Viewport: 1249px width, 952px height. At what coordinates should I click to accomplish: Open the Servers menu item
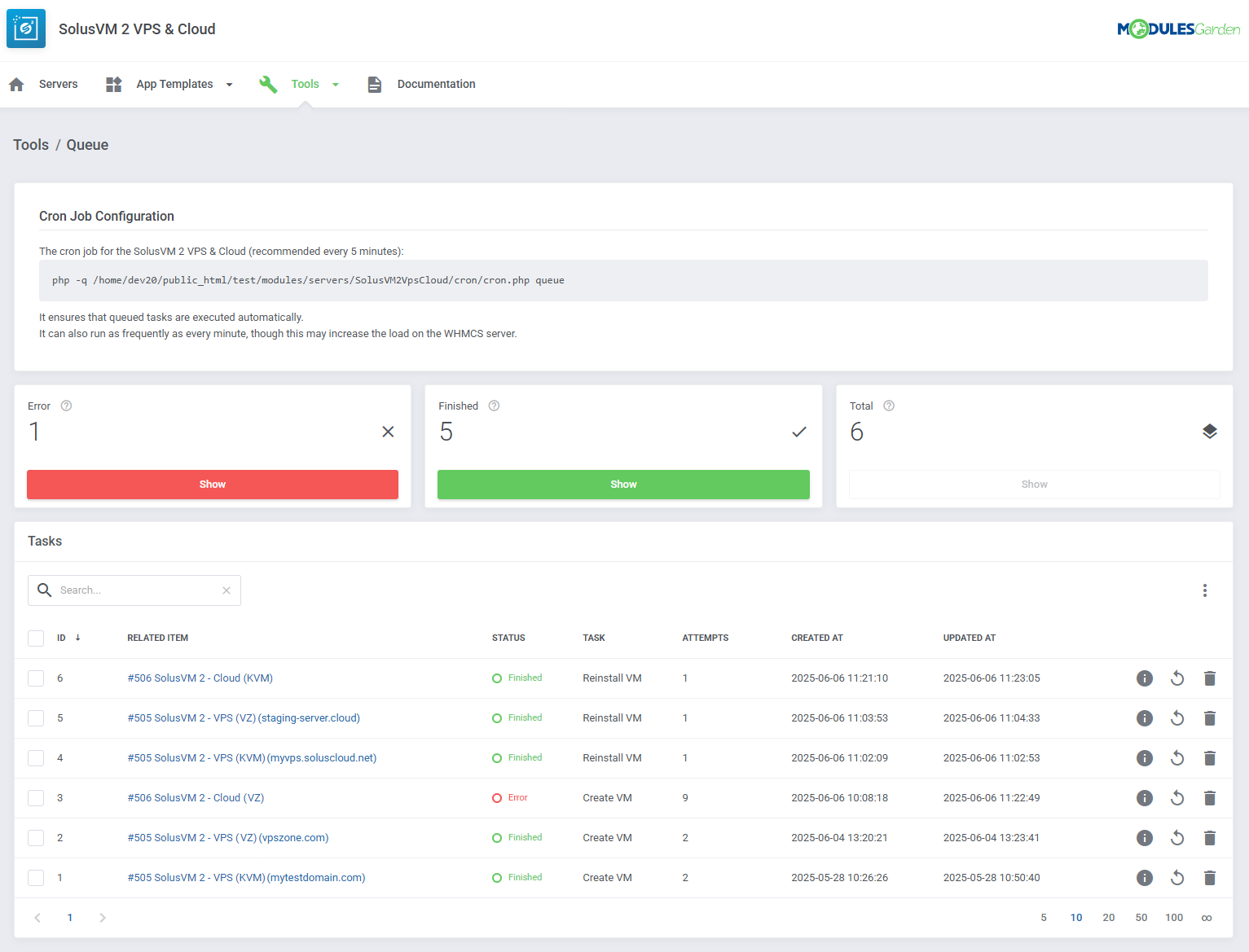tap(58, 84)
